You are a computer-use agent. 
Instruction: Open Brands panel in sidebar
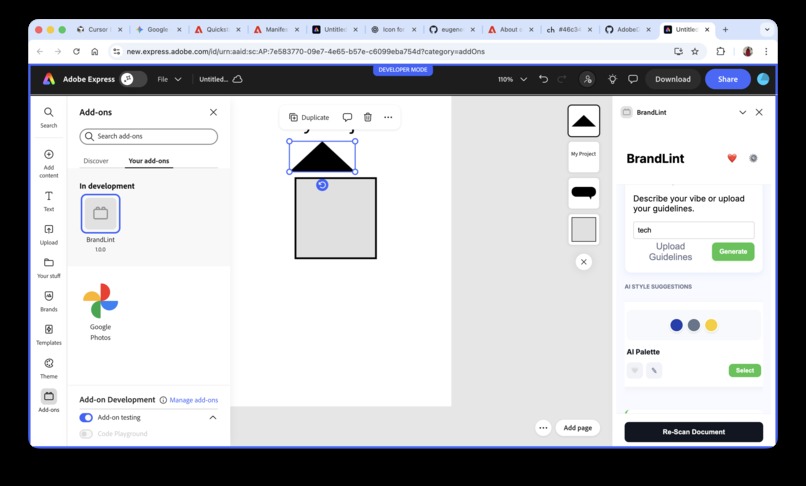[48, 301]
